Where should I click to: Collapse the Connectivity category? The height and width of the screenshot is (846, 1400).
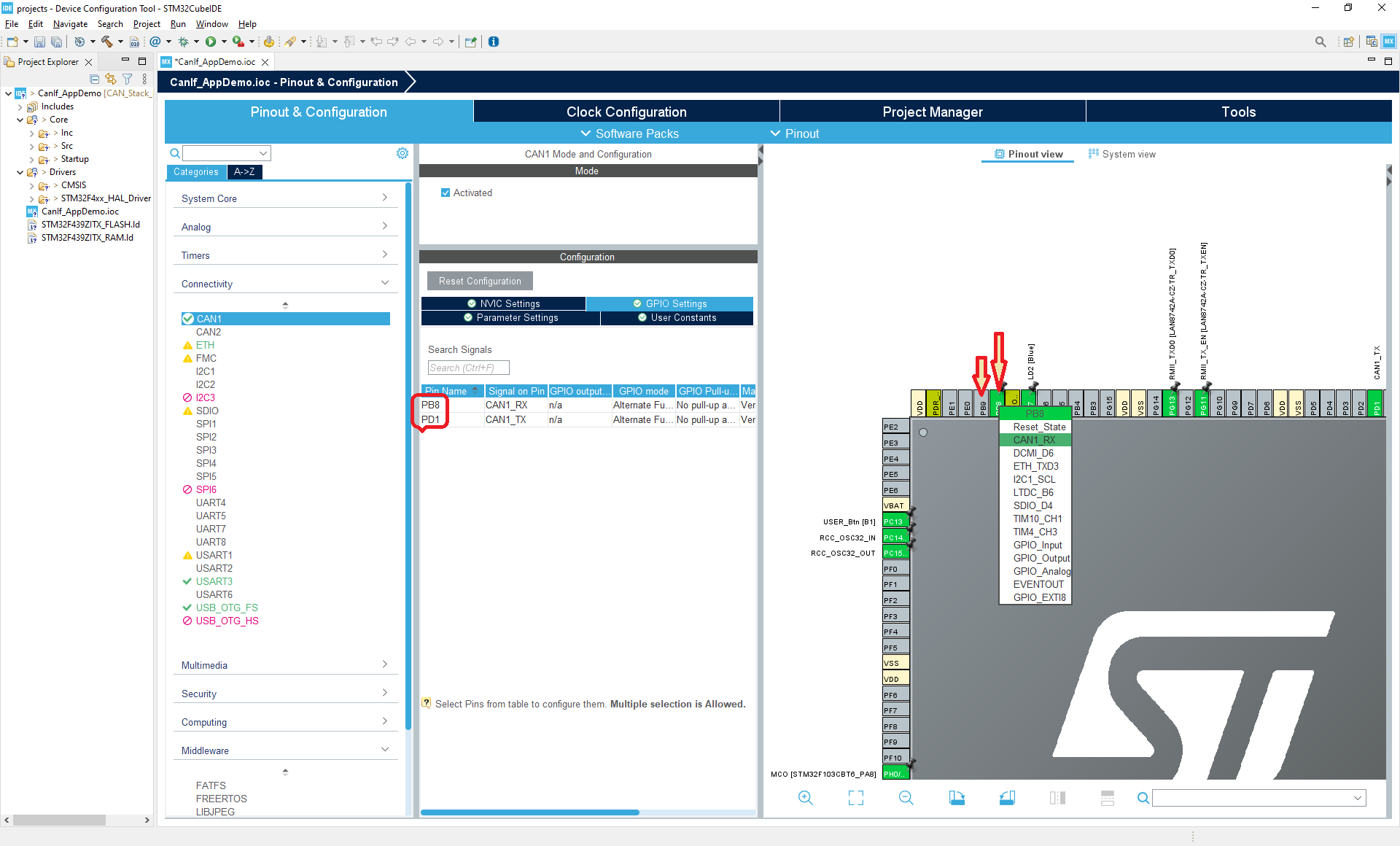point(285,284)
